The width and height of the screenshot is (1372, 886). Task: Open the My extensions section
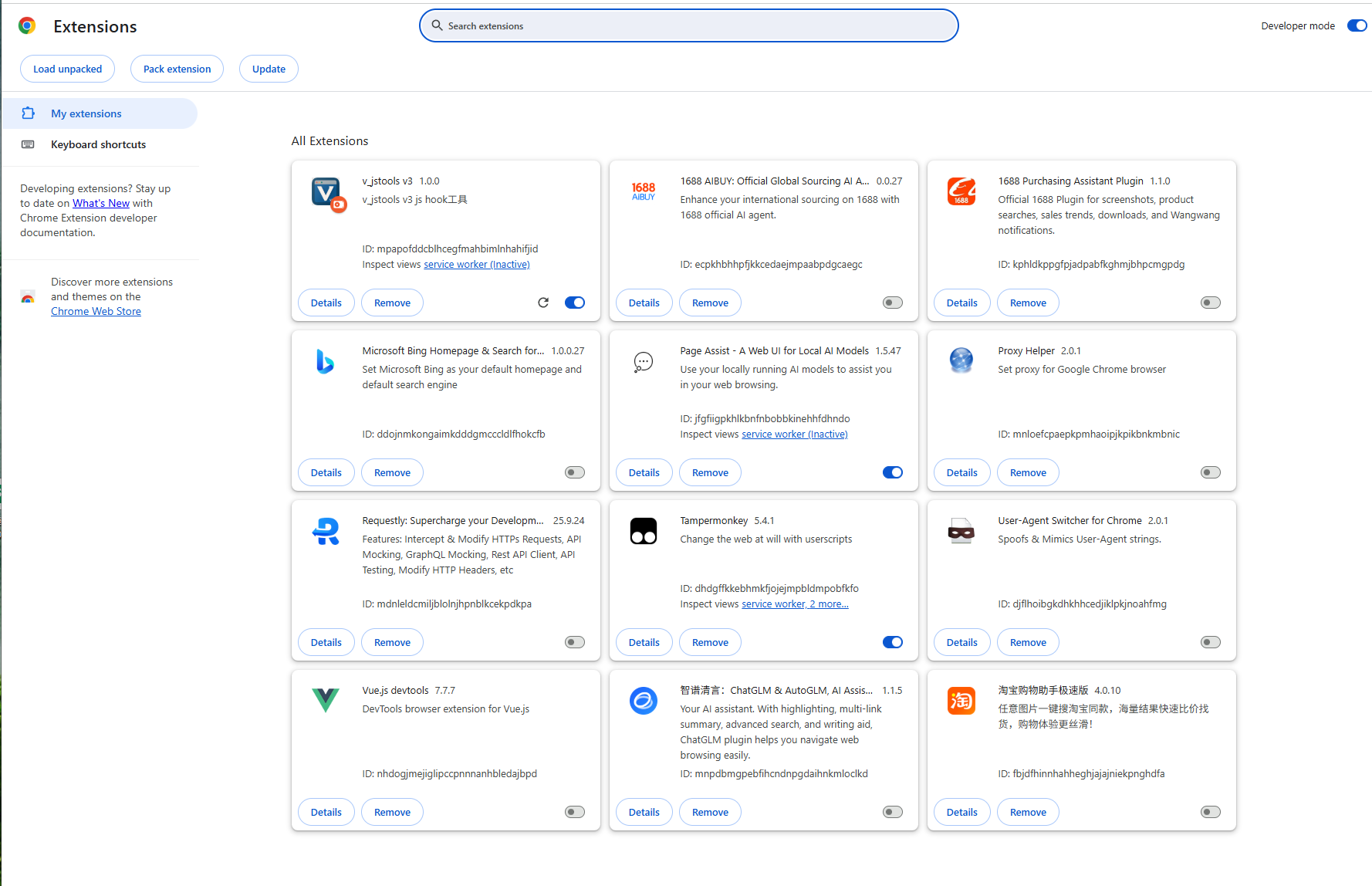pyautogui.click(x=100, y=113)
